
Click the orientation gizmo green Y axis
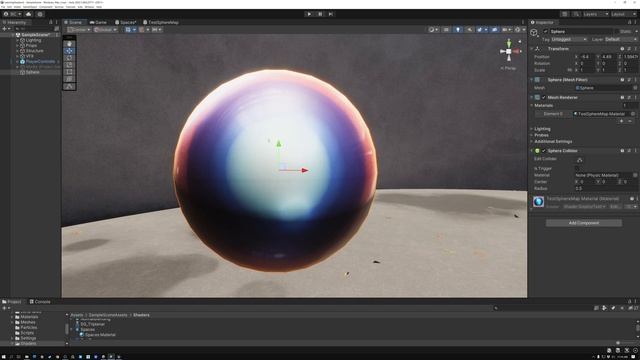pos(509,43)
